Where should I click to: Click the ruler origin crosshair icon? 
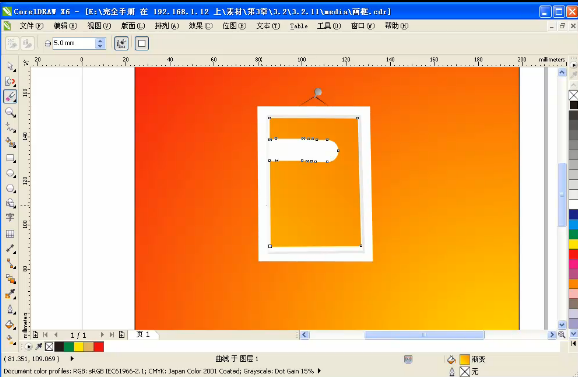tap(25, 63)
